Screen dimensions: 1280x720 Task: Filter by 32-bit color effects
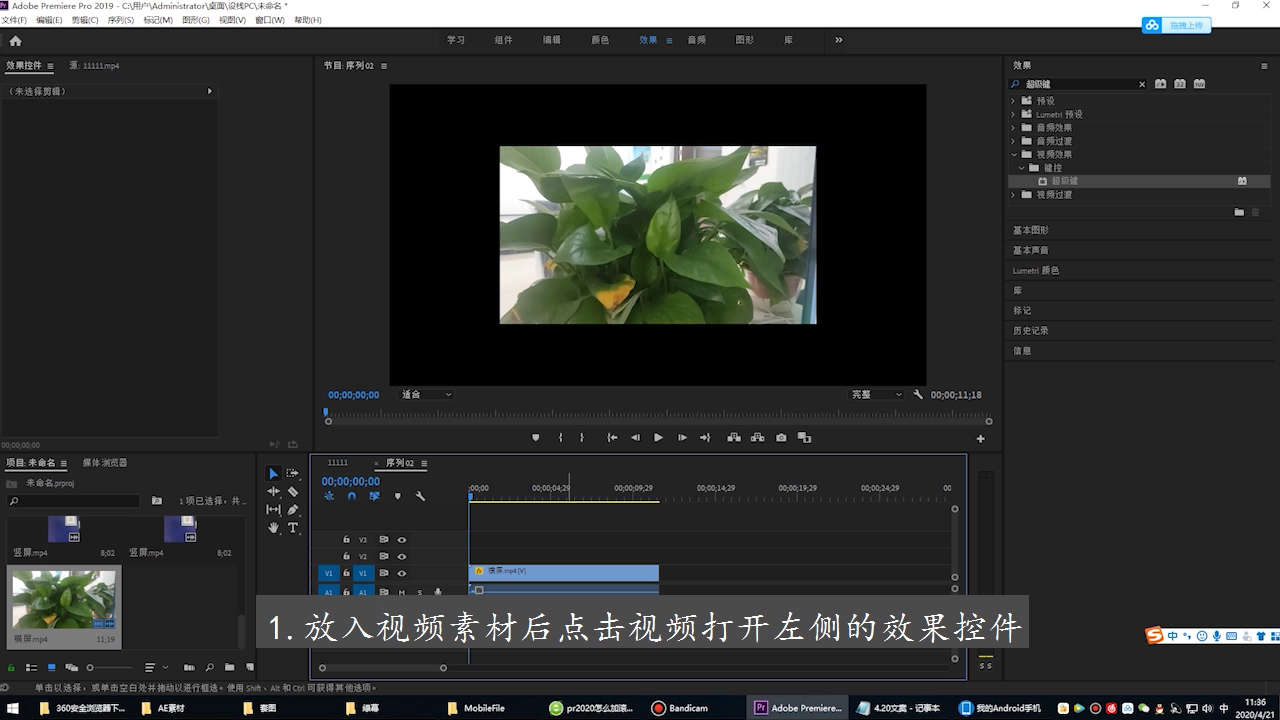pos(1180,84)
